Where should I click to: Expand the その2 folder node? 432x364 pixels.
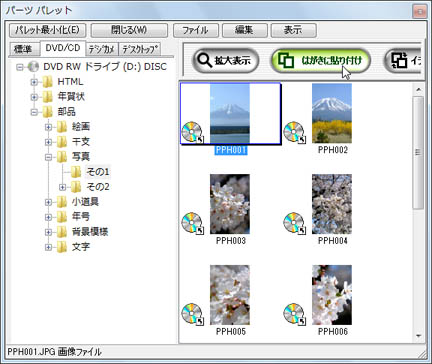pyautogui.click(x=62, y=187)
